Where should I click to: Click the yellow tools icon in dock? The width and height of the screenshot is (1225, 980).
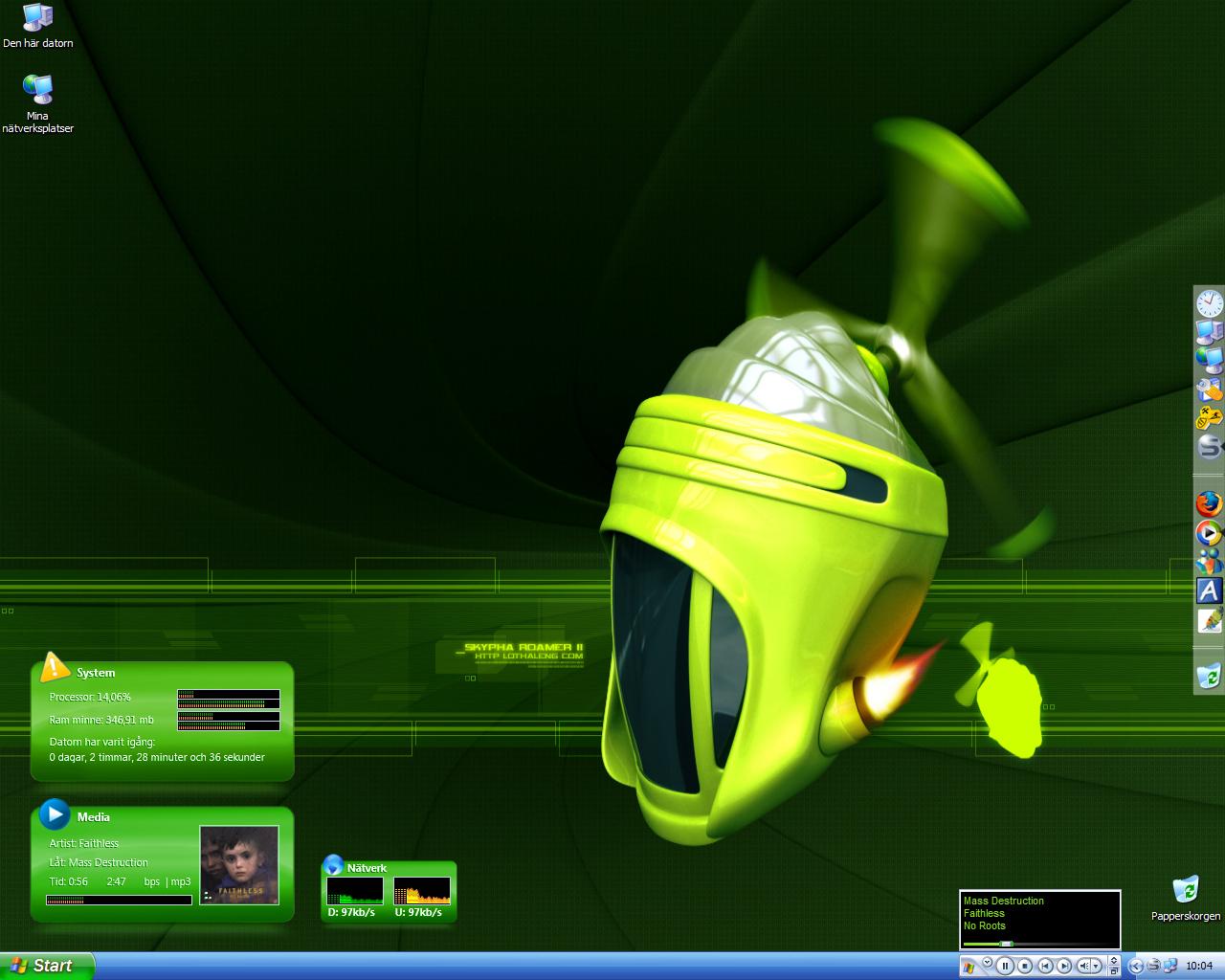pos(1210,417)
